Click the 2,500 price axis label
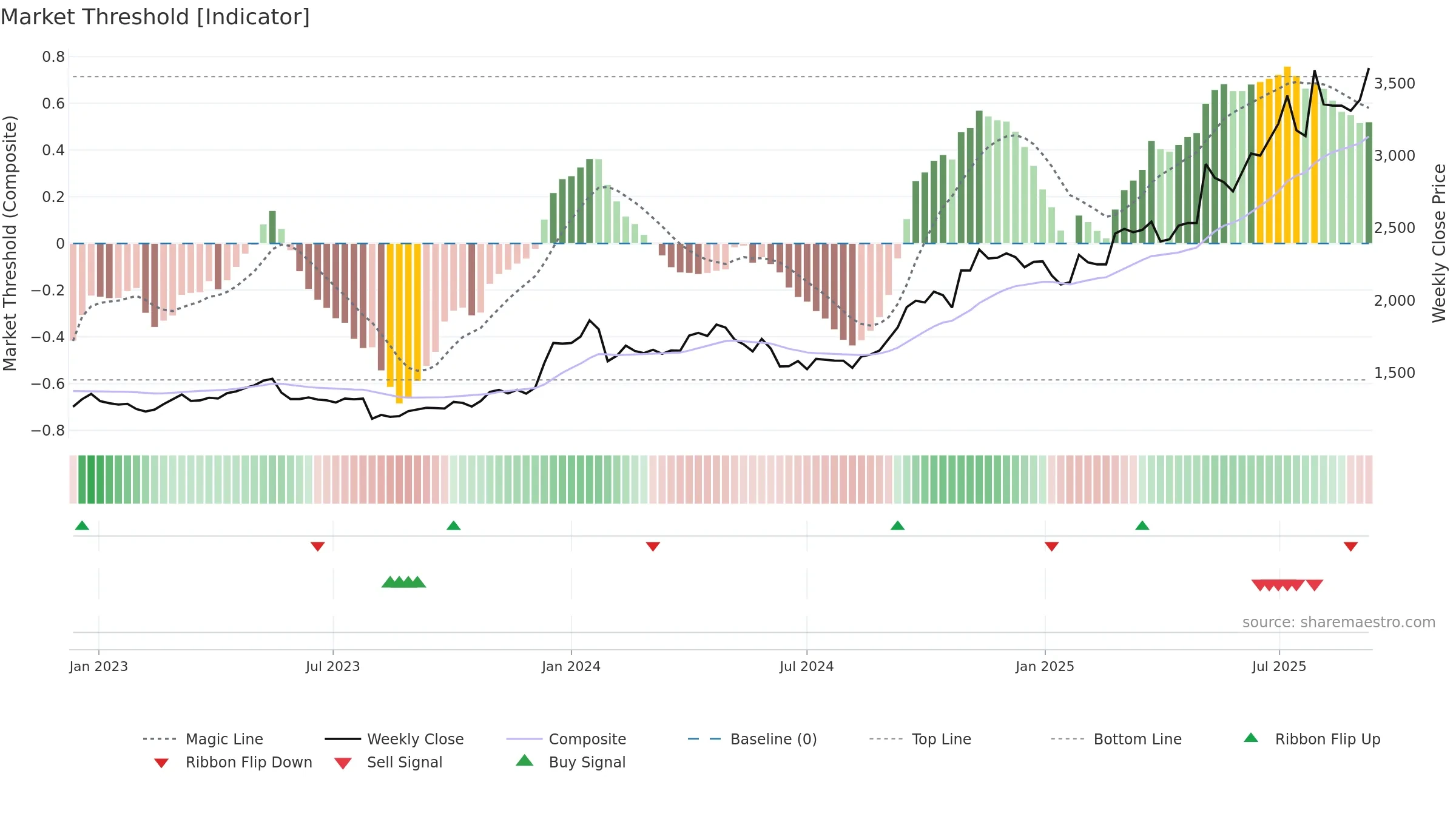This screenshot has width=1456, height=819. click(x=1394, y=228)
